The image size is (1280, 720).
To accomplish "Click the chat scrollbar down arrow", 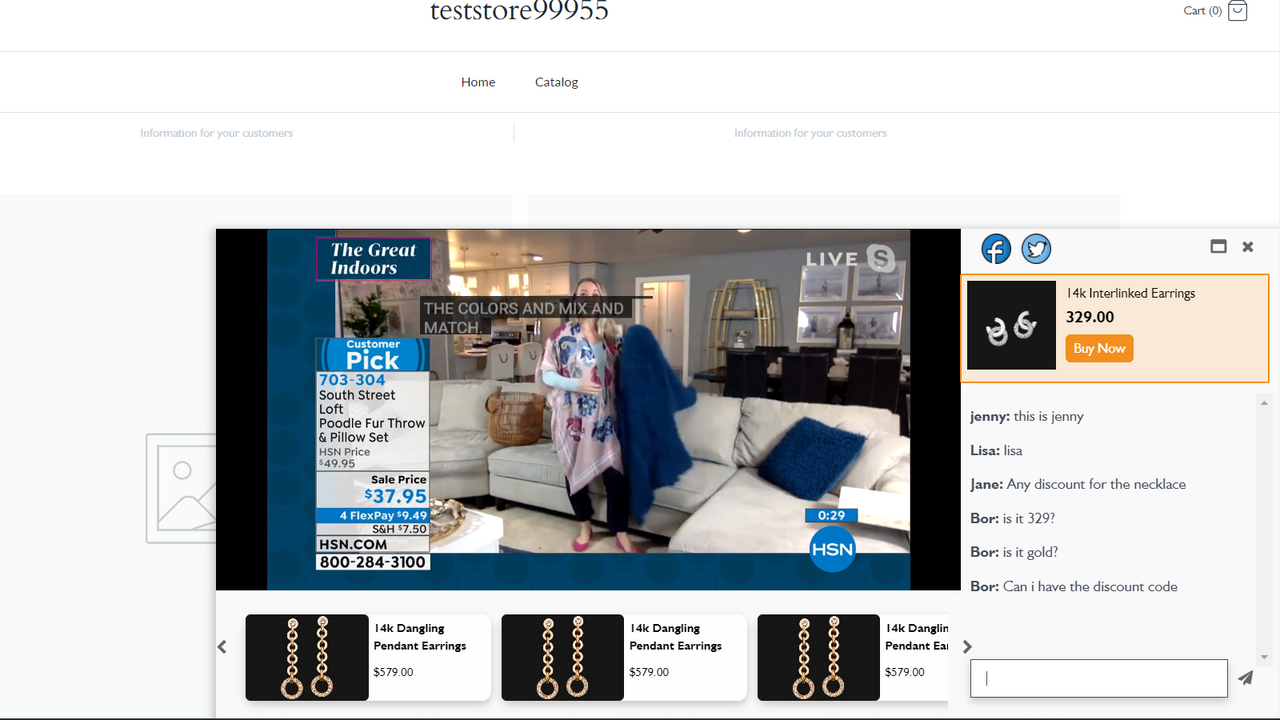I will (x=1264, y=657).
